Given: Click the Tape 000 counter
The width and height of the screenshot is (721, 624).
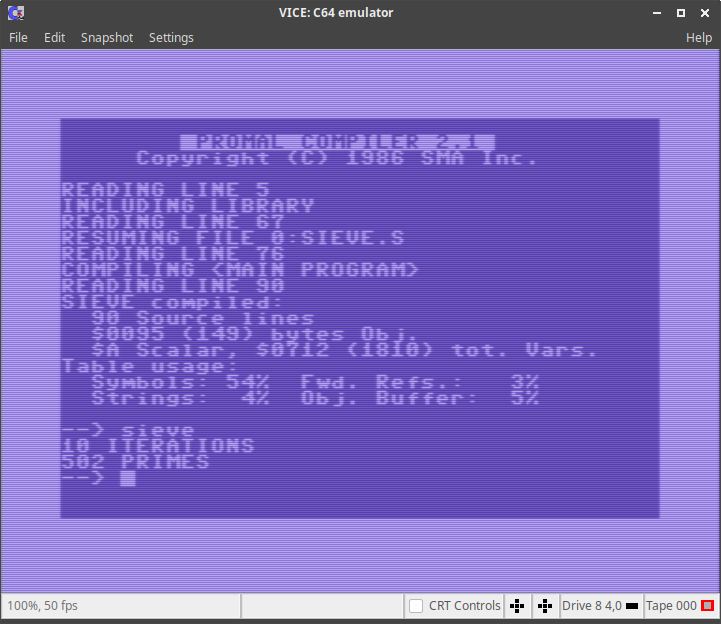Looking at the screenshot, I should point(671,606).
